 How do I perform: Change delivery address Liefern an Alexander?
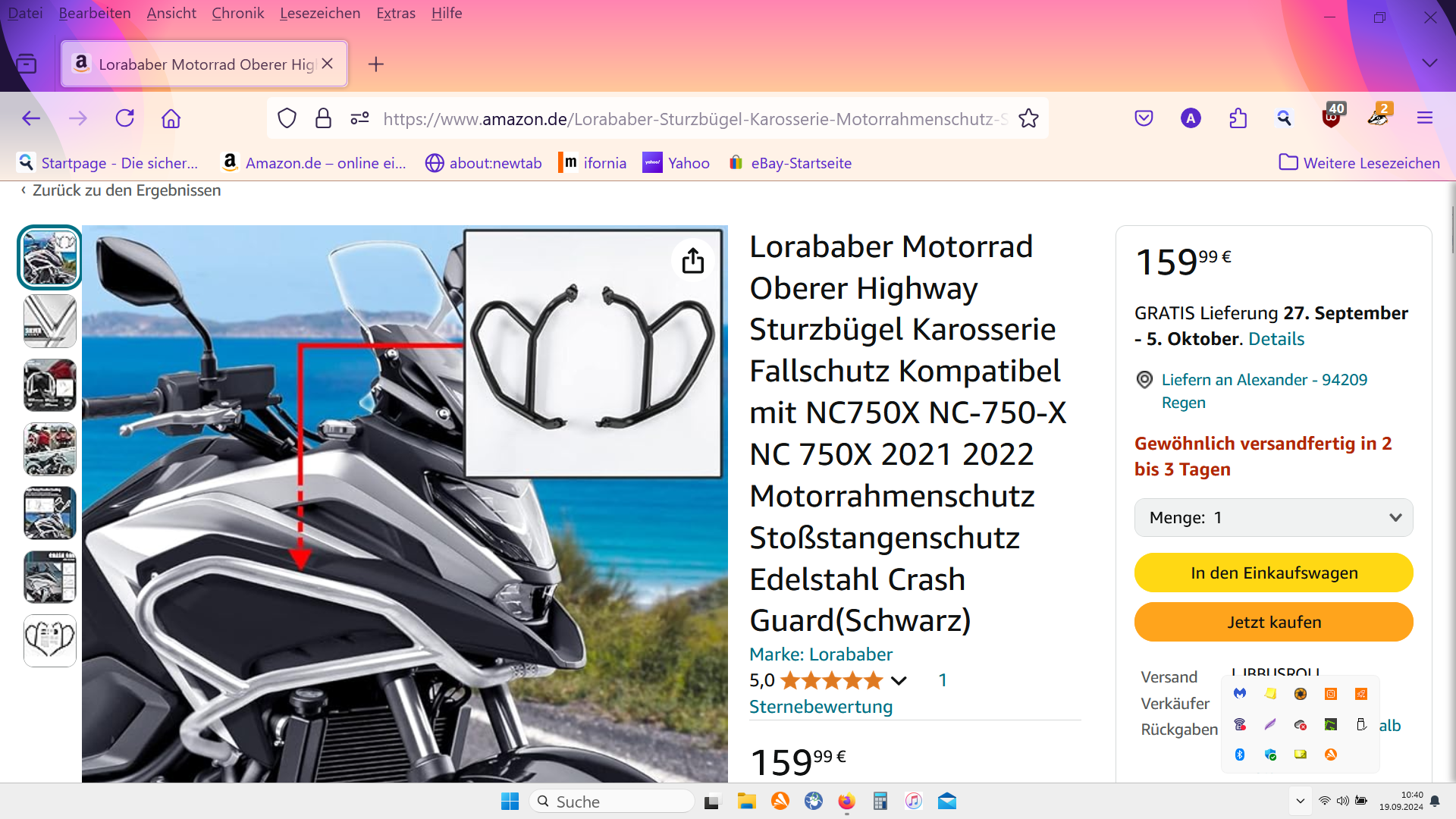click(x=1264, y=391)
